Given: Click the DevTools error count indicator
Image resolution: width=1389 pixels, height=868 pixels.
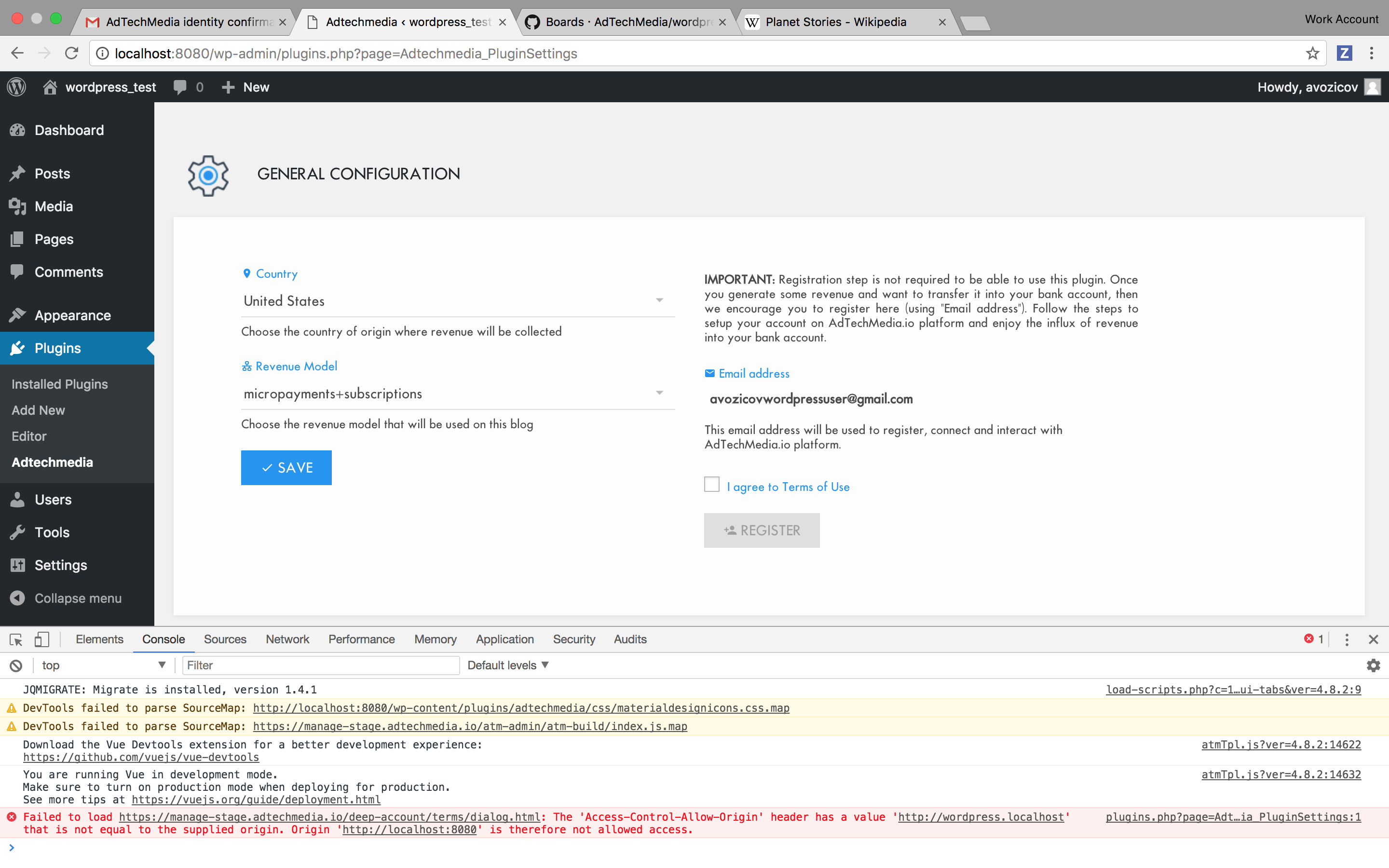Looking at the screenshot, I should (1313, 639).
